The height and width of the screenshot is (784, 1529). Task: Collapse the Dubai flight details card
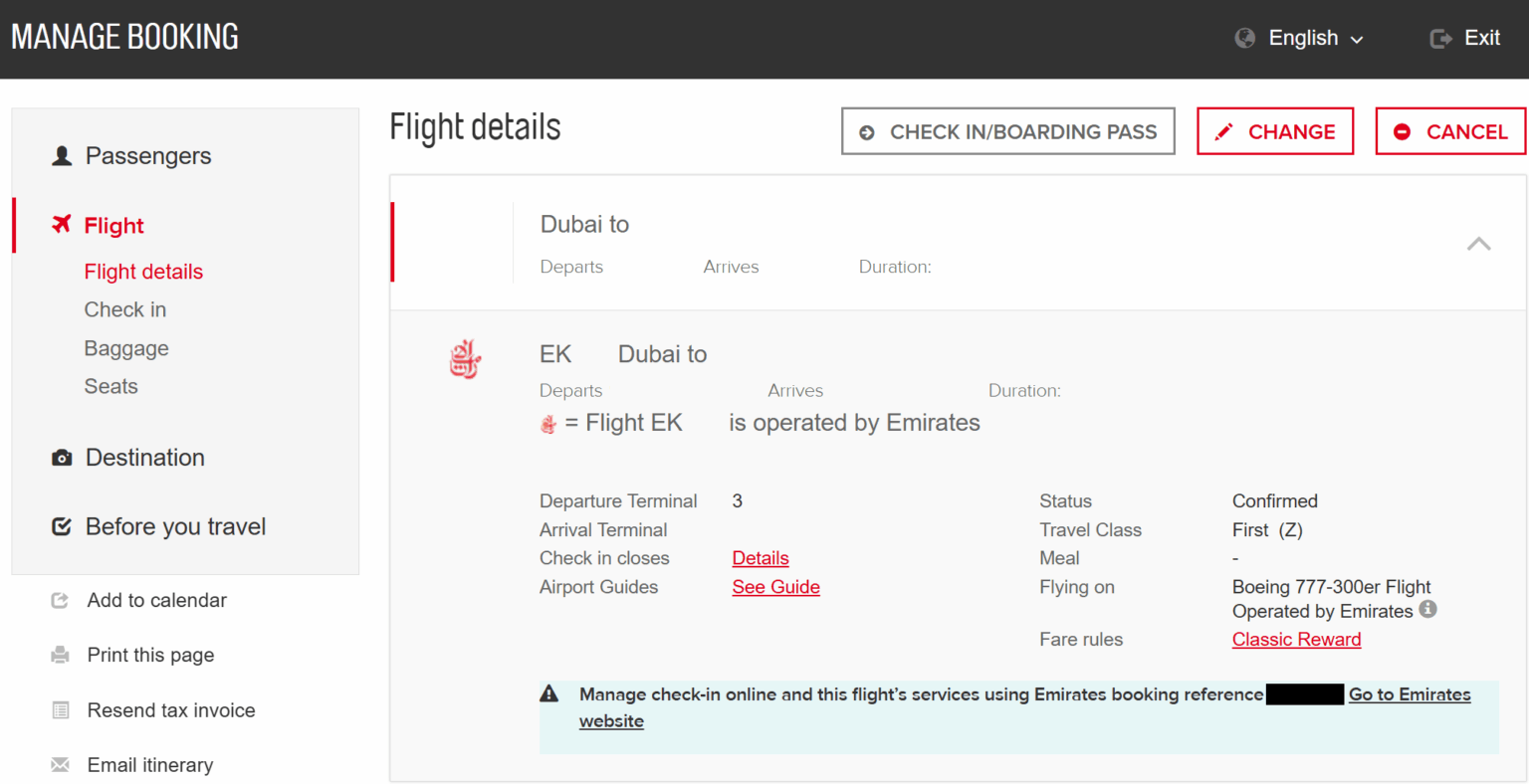(x=1479, y=243)
